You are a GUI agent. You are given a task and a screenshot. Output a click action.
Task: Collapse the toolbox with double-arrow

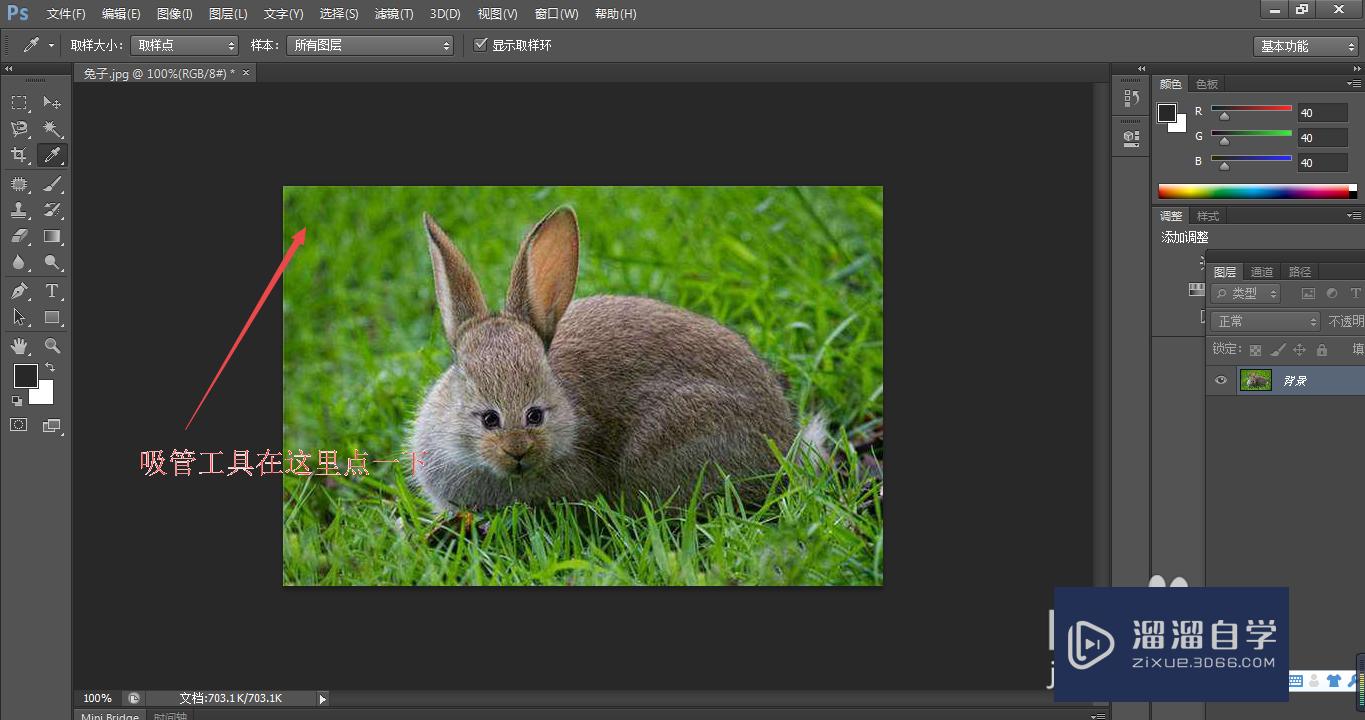click(8, 69)
